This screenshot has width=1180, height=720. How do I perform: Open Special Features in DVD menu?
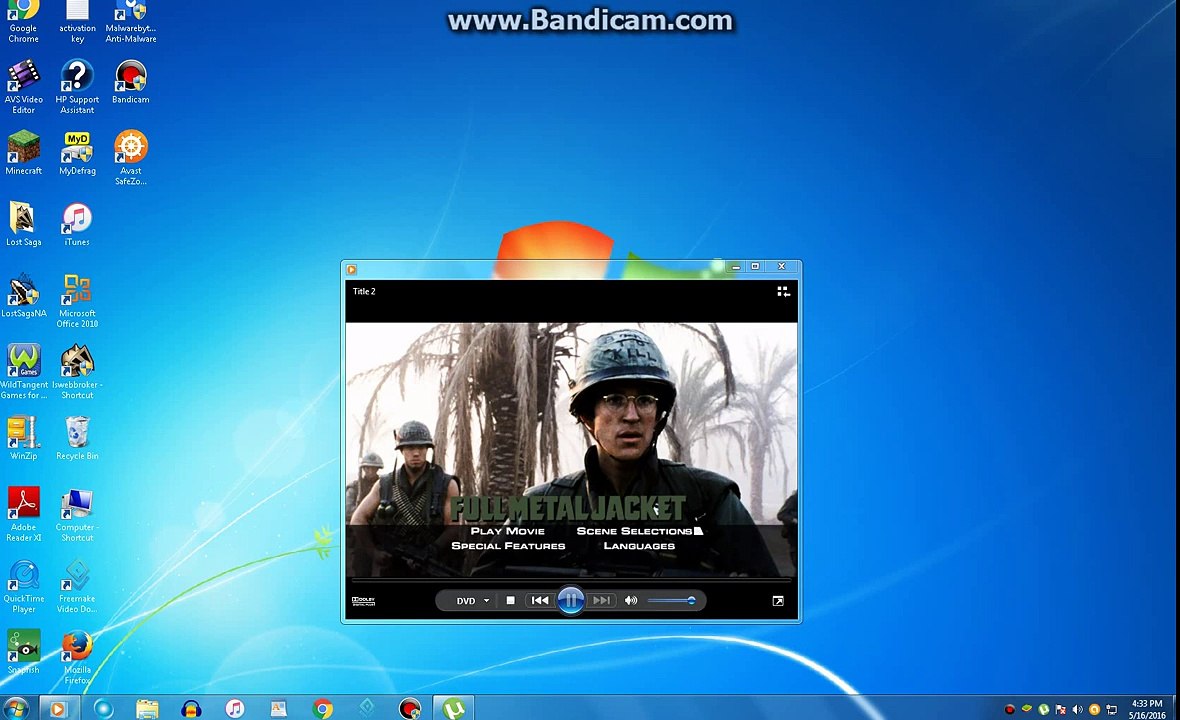[x=508, y=546]
